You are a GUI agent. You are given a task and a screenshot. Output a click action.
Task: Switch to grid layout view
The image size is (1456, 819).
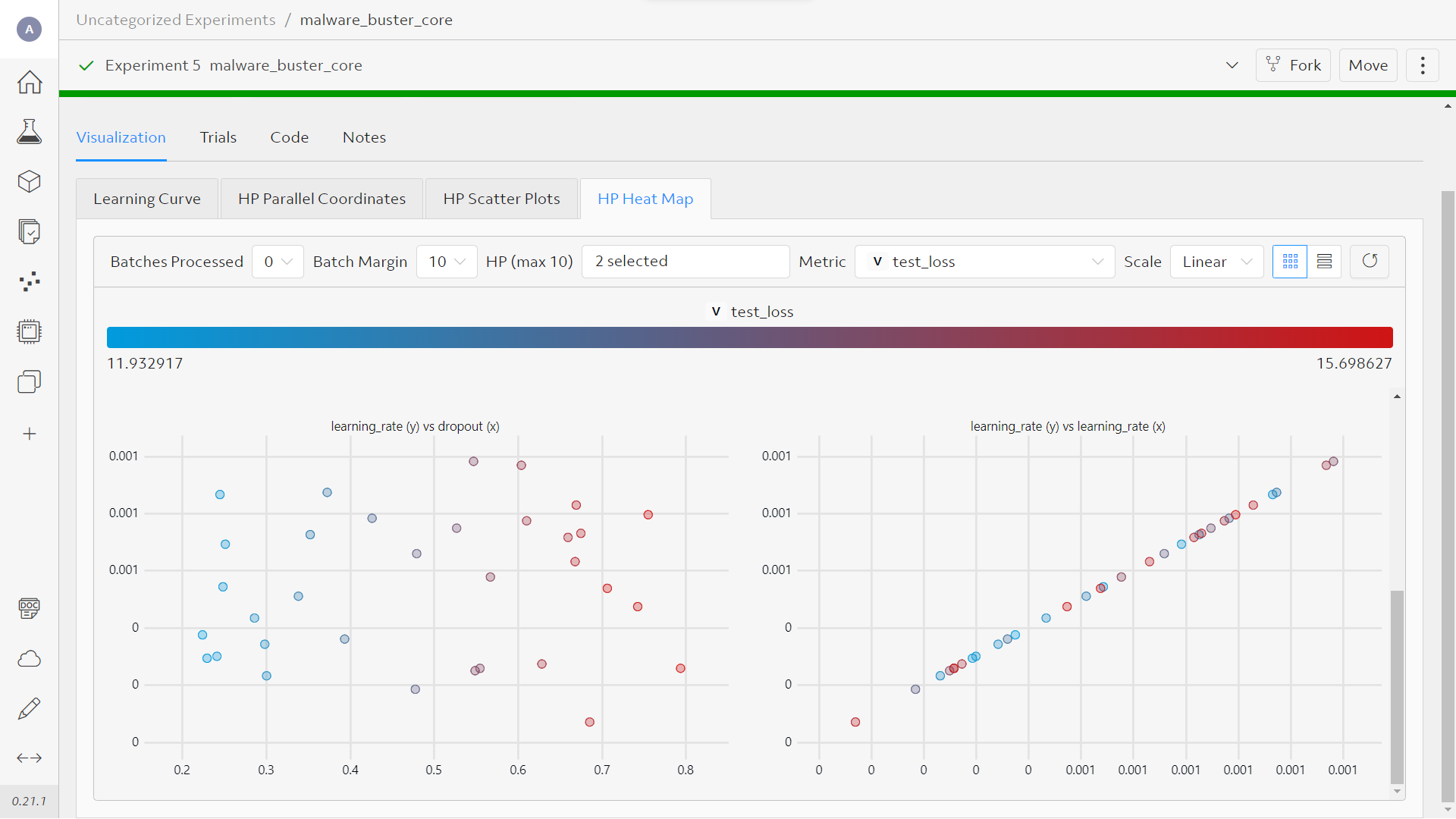(1289, 262)
